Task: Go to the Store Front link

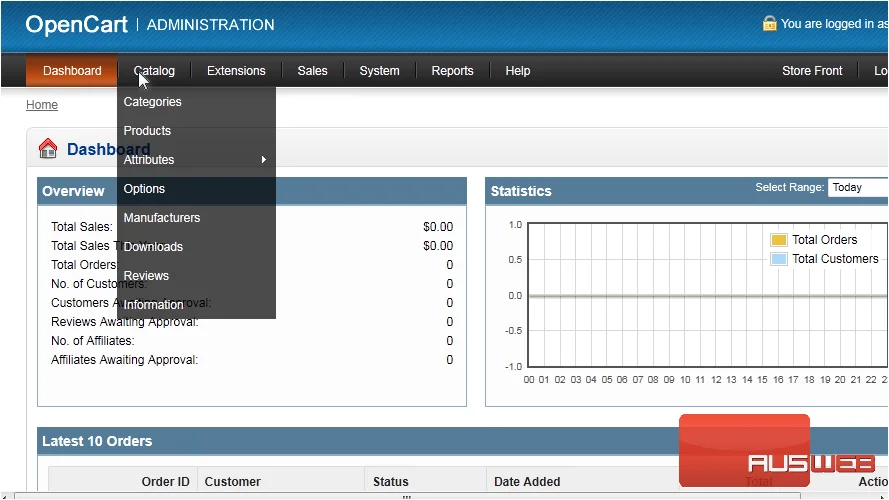Action: click(x=812, y=71)
